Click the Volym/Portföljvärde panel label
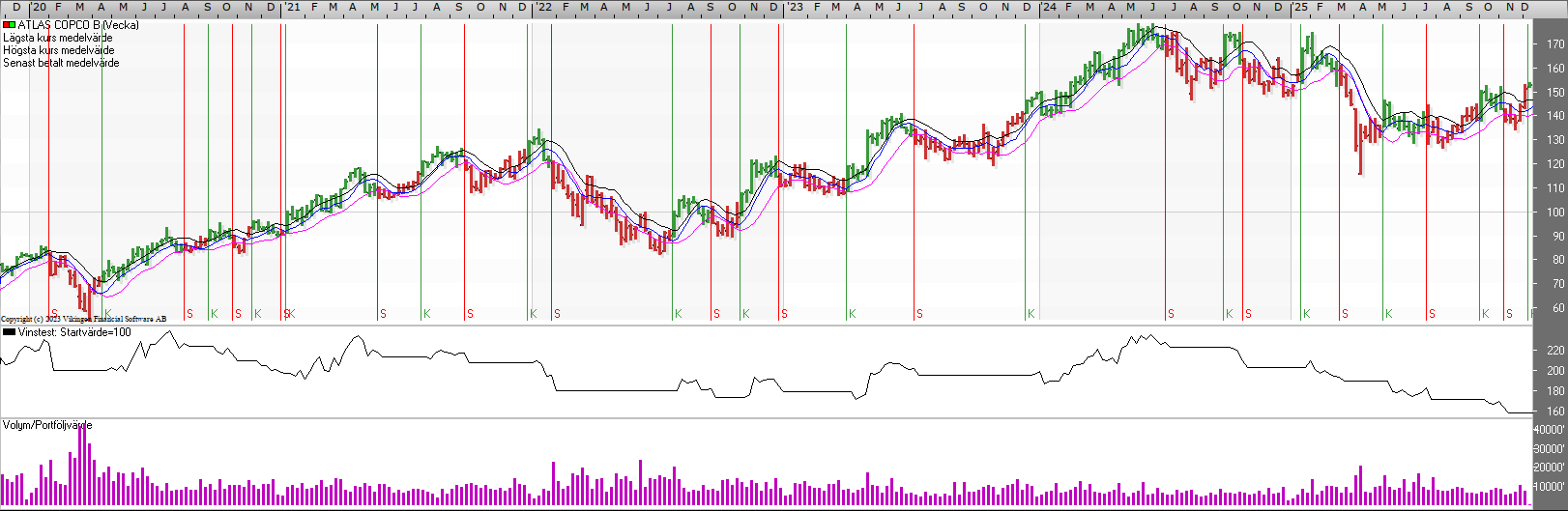Viewport: 1568px width, 511px height. (47, 425)
